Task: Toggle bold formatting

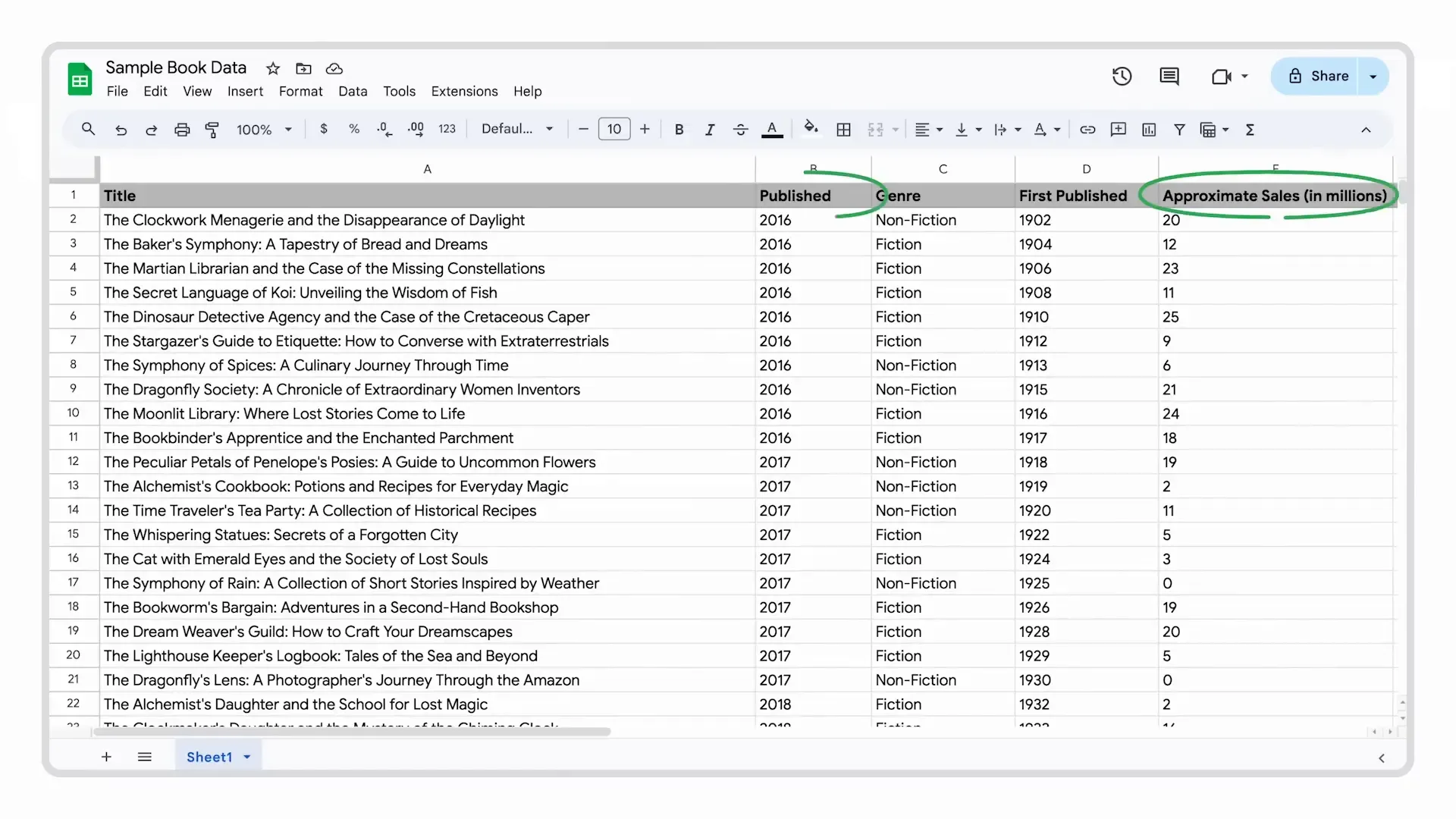Action: coord(679,130)
